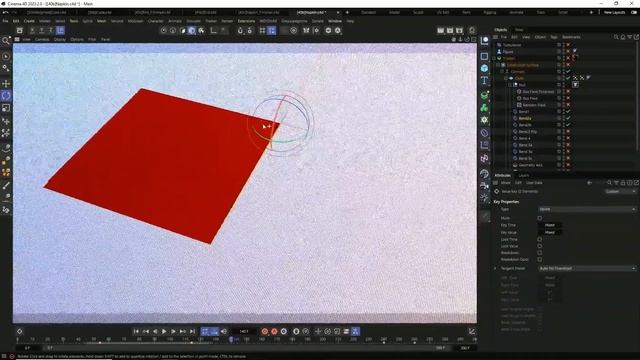Screen dimensions: 640x360
Task: Open the Objects manager Tags menu
Action: [x=554, y=37]
